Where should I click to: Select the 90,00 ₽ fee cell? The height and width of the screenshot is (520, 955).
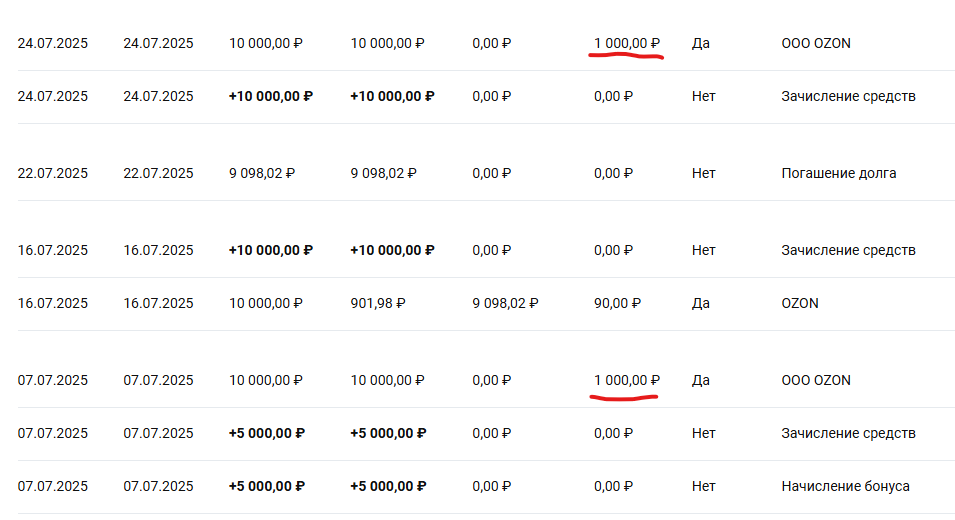point(617,303)
